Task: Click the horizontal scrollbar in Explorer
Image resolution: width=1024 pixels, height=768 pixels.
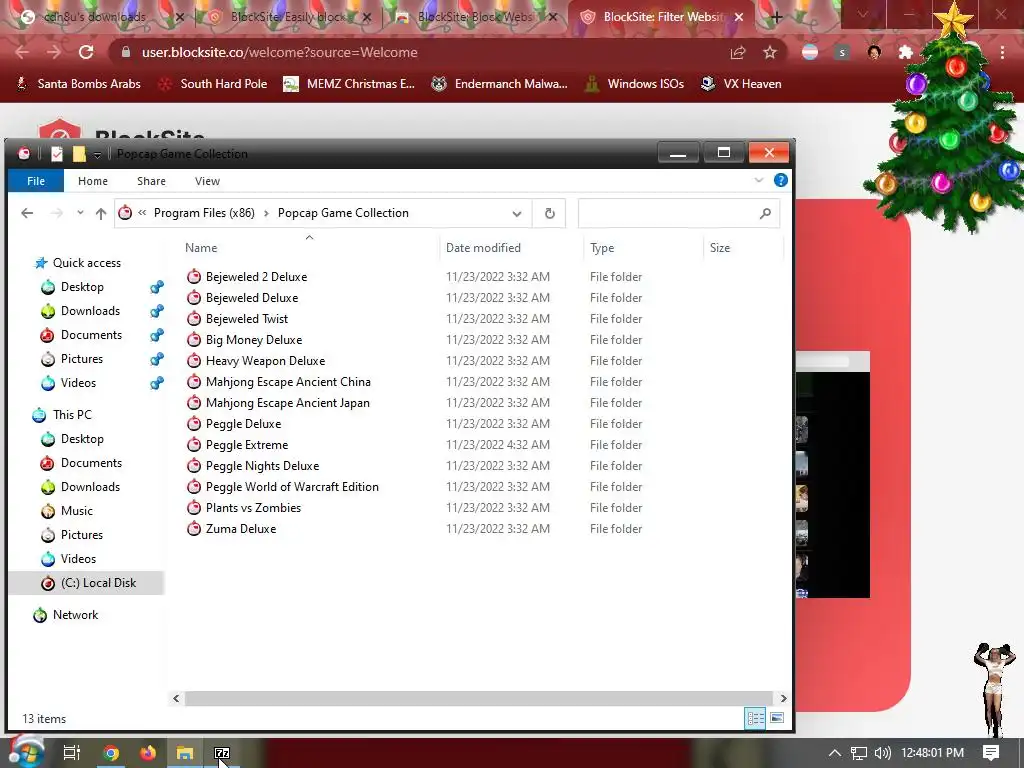Action: pos(479,698)
